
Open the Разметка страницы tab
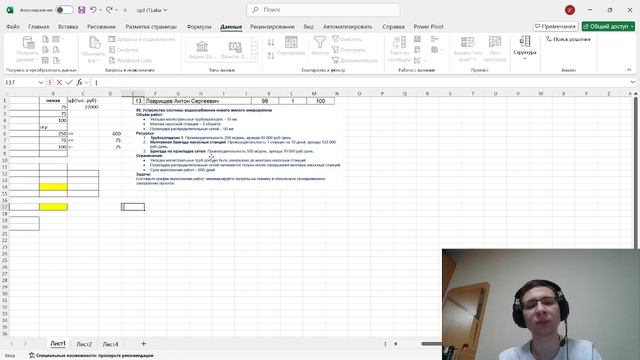[151, 27]
